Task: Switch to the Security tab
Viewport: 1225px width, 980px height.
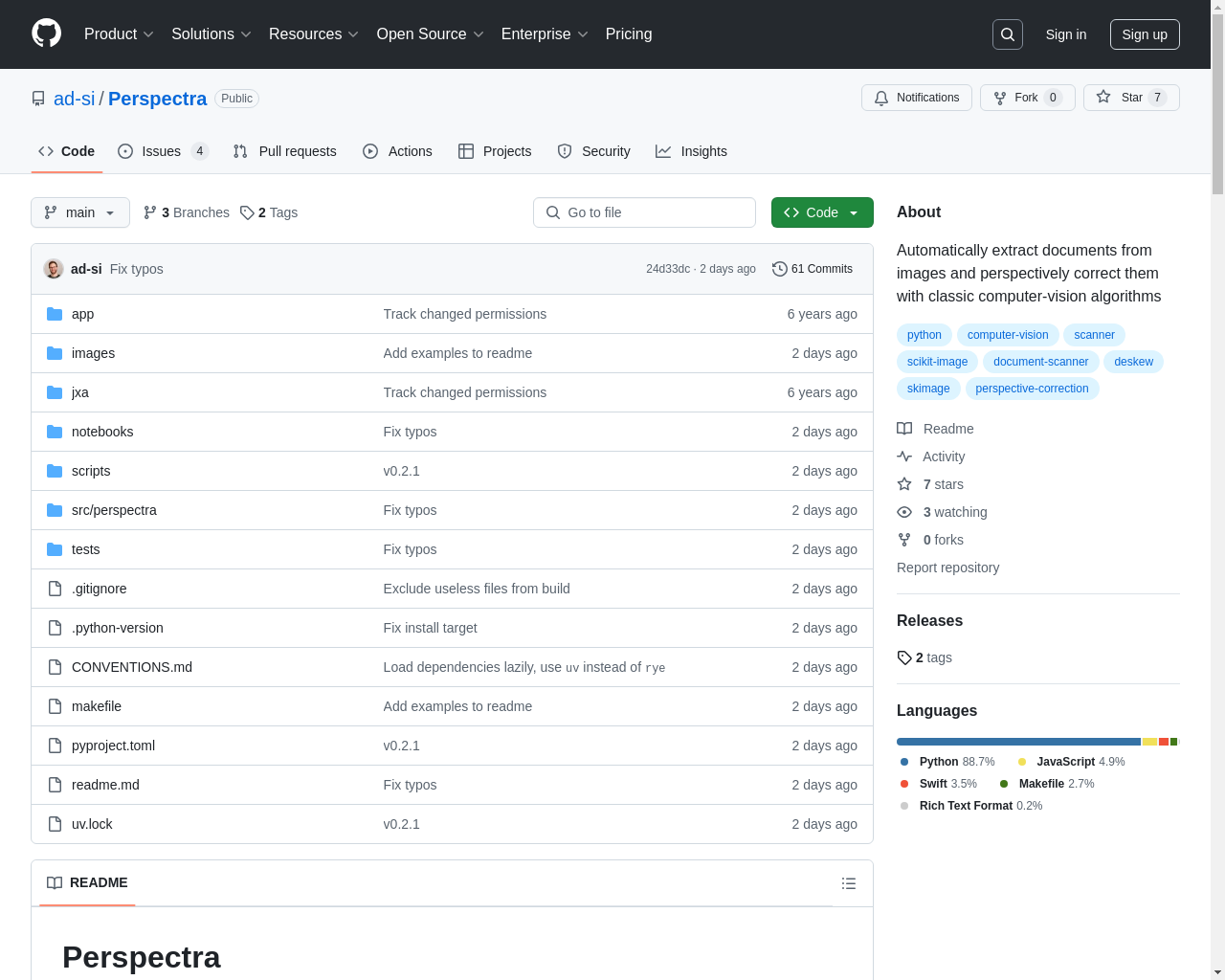Action: click(x=593, y=151)
